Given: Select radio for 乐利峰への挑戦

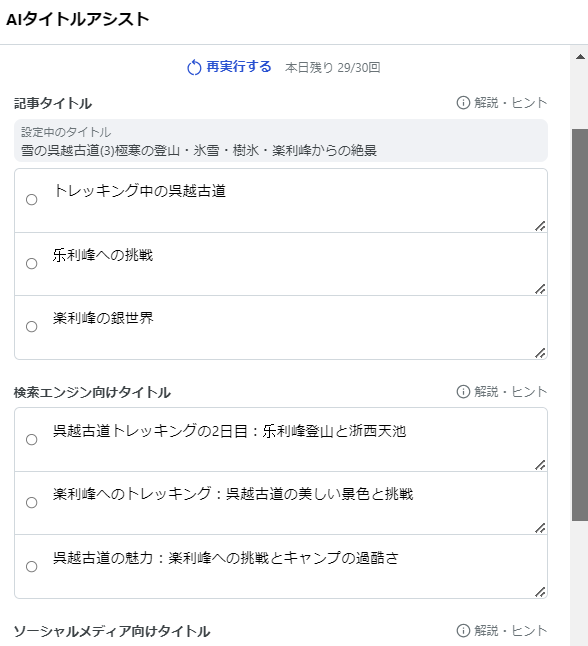Looking at the screenshot, I should [32, 264].
